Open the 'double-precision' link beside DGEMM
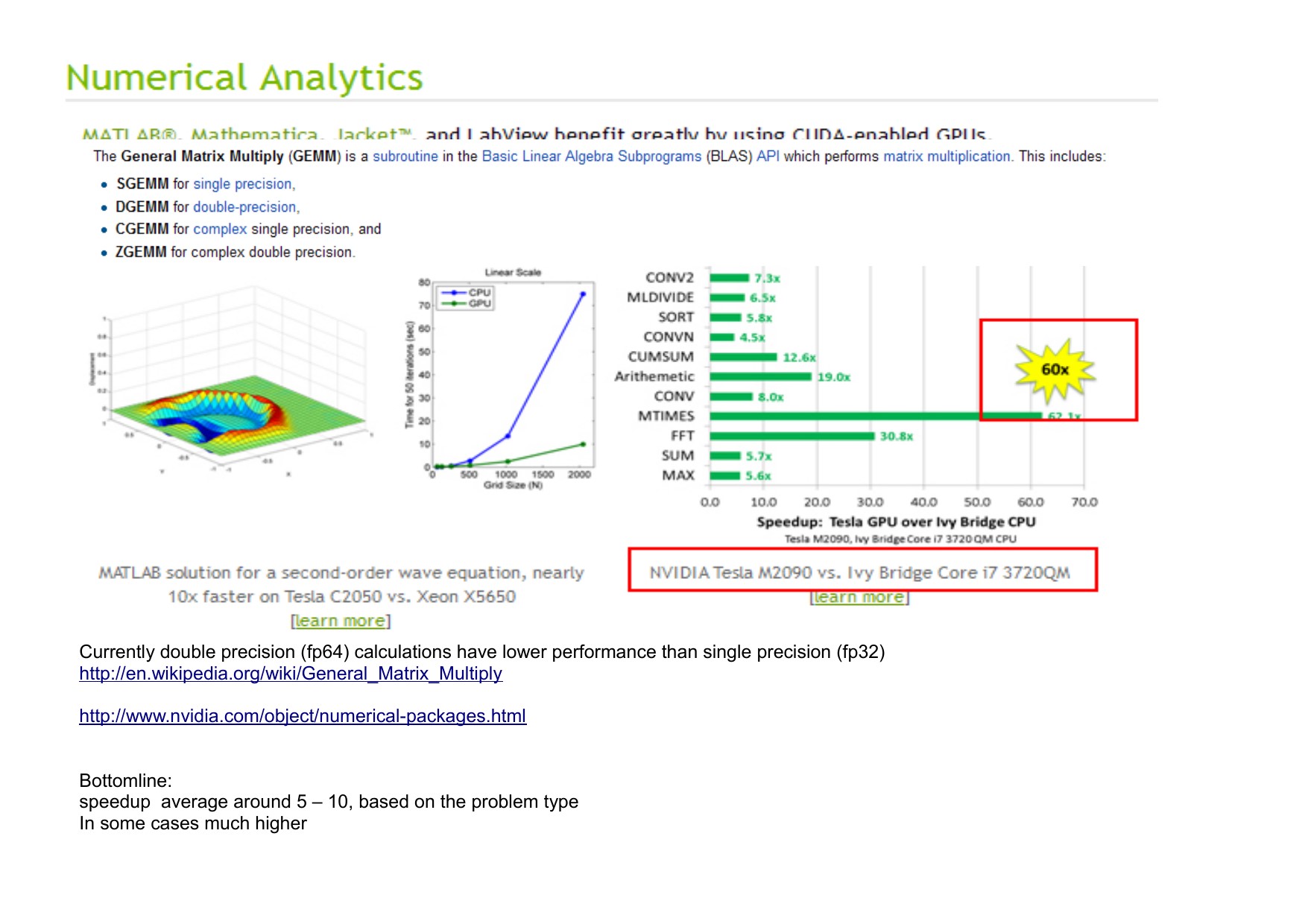1308x924 pixels. click(x=244, y=207)
